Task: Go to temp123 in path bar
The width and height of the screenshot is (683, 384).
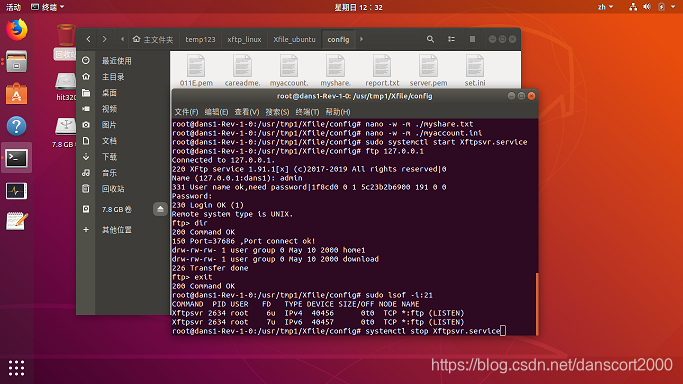Action: pyautogui.click(x=200, y=39)
